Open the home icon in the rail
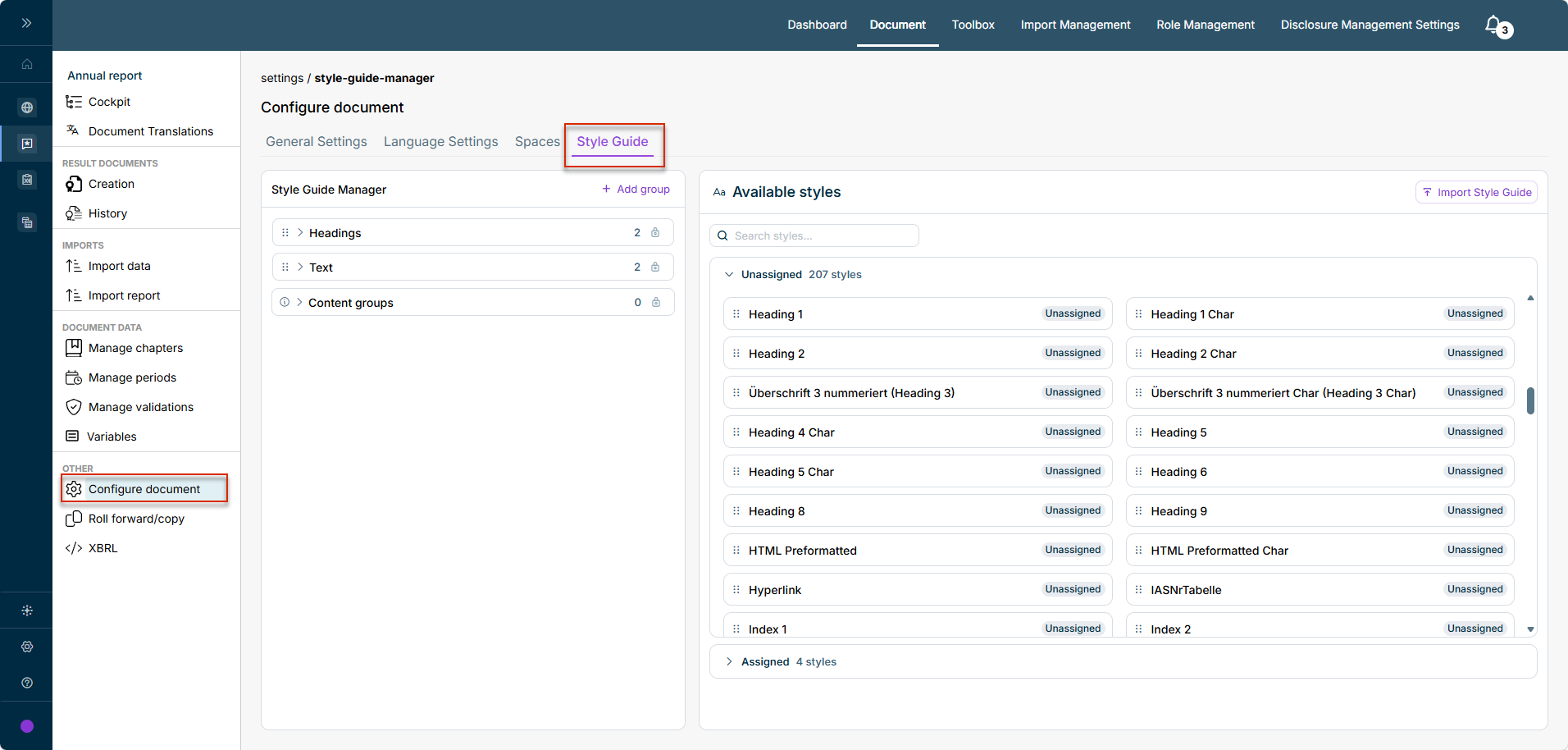The width and height of the screenshot is (1568, 750). 27,64
